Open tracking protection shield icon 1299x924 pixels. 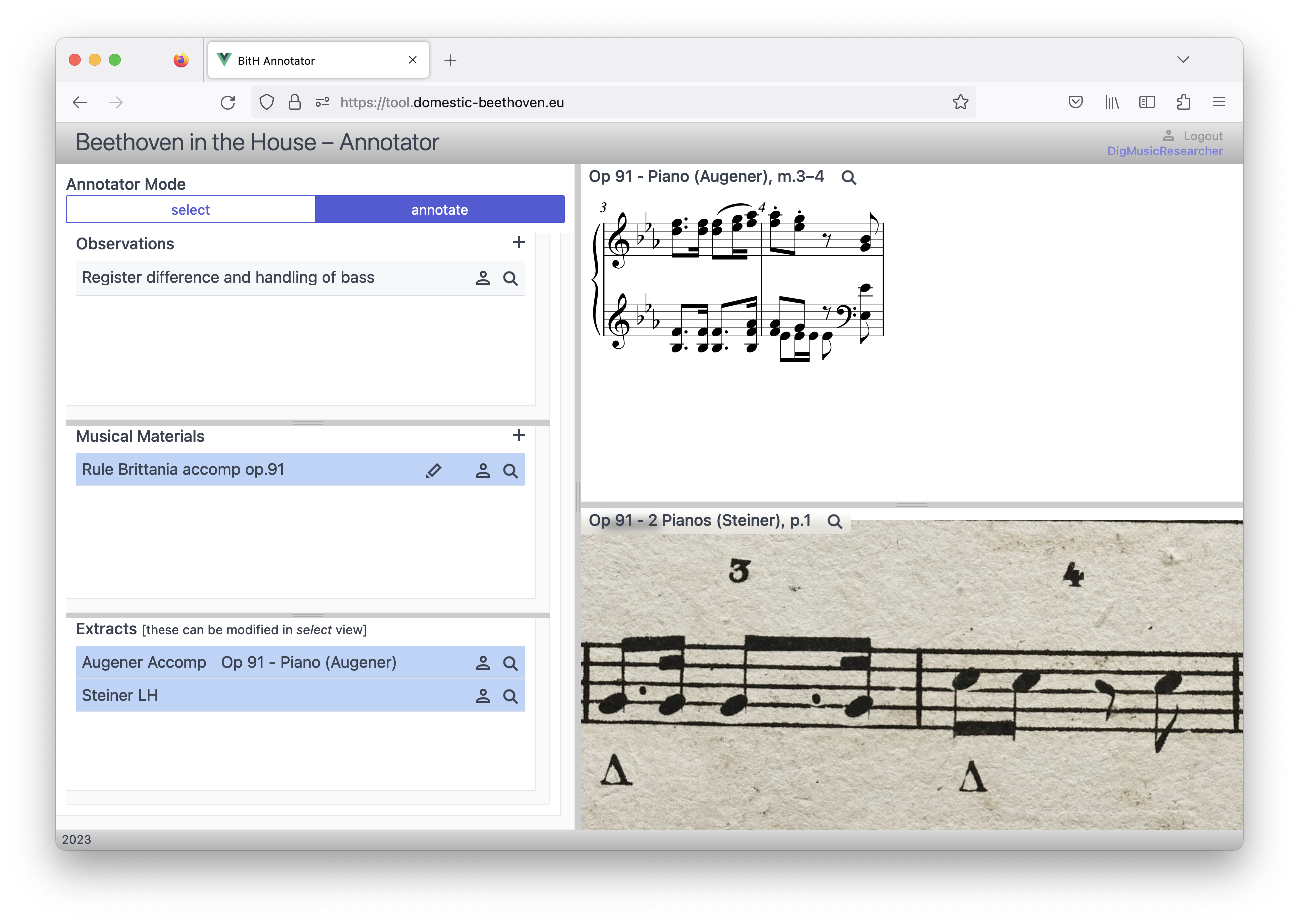pos(266,102)
